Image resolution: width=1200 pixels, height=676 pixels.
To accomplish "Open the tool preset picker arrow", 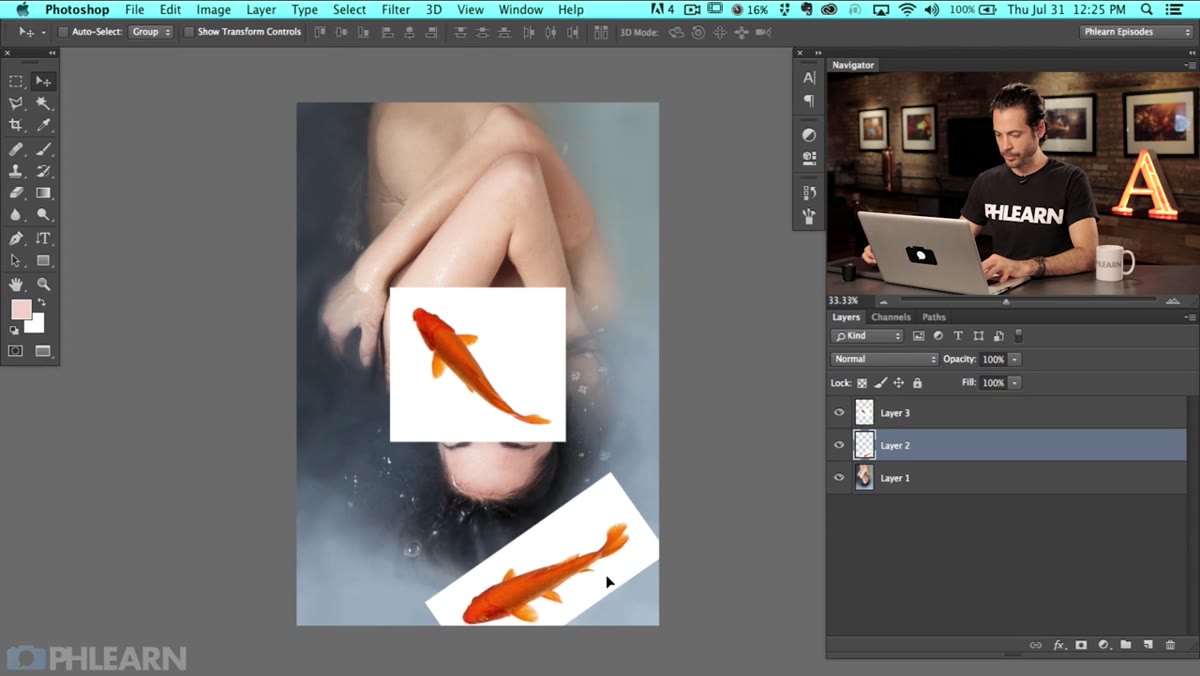I will 42,32.
